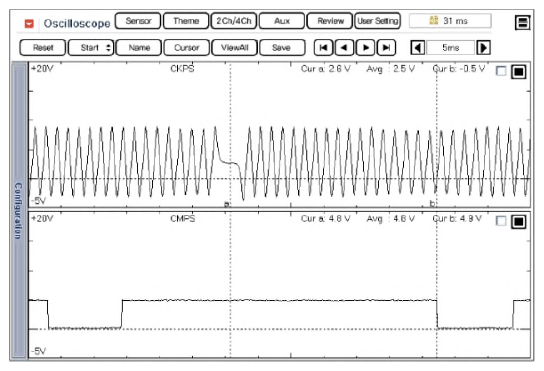Open the Theme options
Screen dimensions: 544x371
click(x=186, y=21)
